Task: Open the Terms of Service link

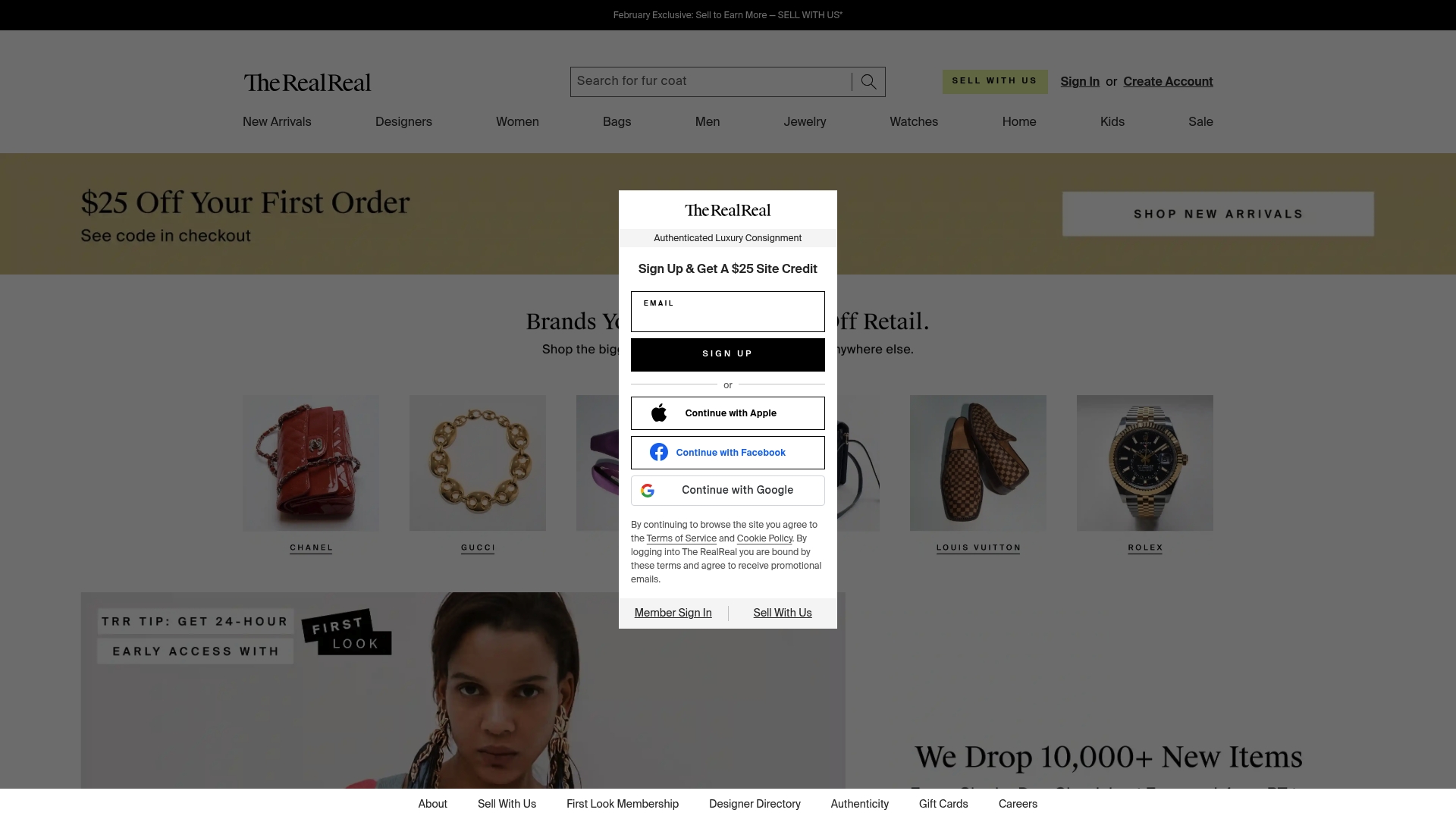Action: (681, 538)
